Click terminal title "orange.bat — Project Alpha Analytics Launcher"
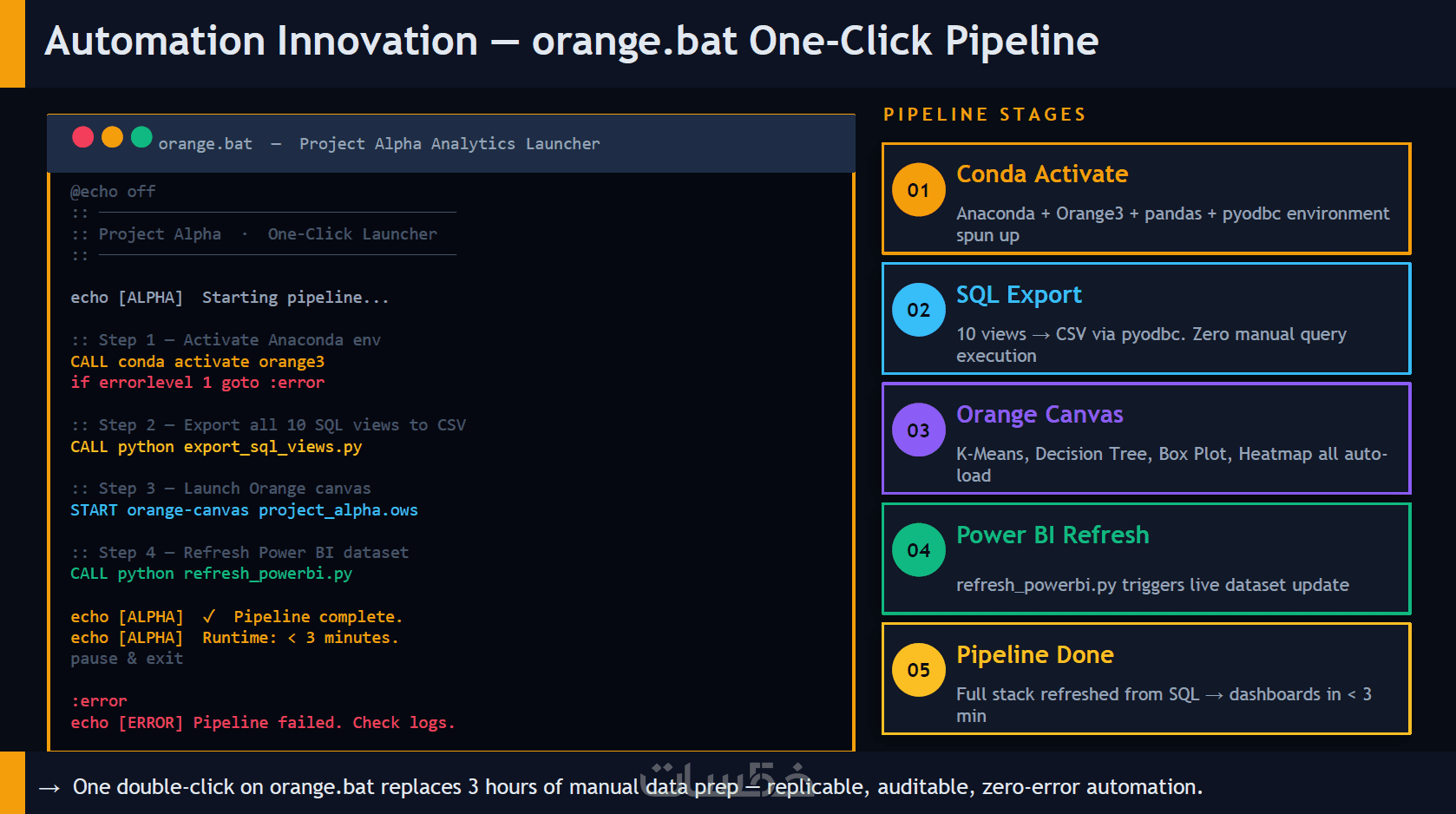Screen dimensions: 1456x814 (379, 144)
